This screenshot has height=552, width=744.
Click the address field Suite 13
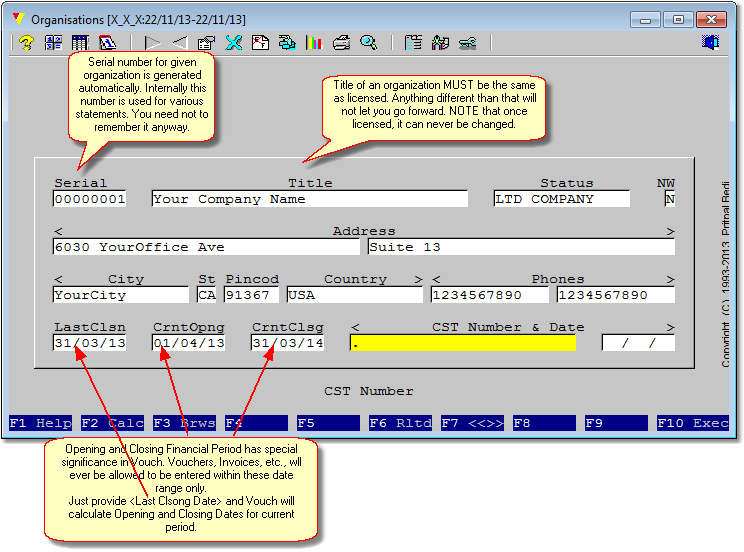[521, 247]
